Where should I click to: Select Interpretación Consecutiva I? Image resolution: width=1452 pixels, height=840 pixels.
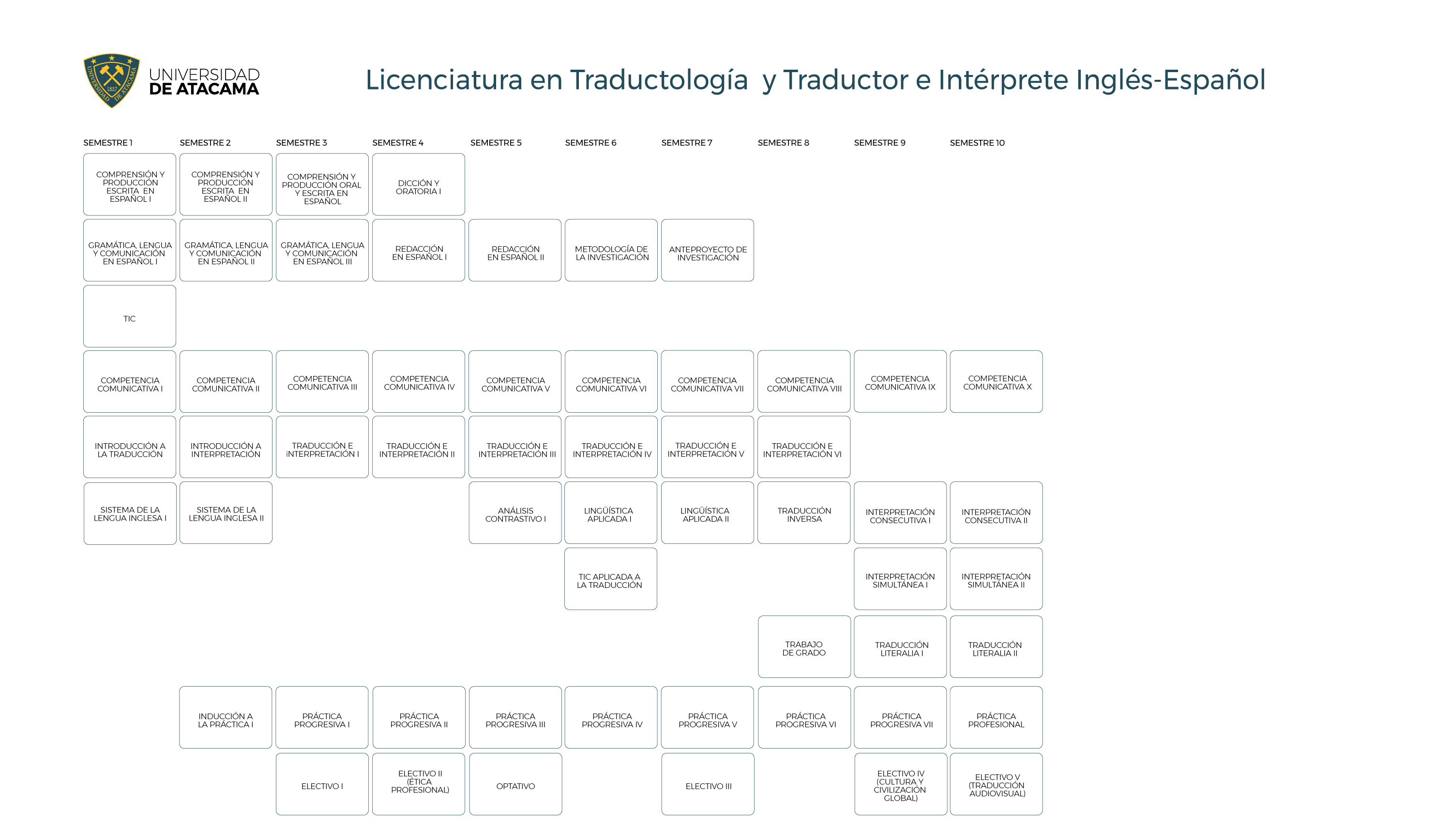(900, 513)
